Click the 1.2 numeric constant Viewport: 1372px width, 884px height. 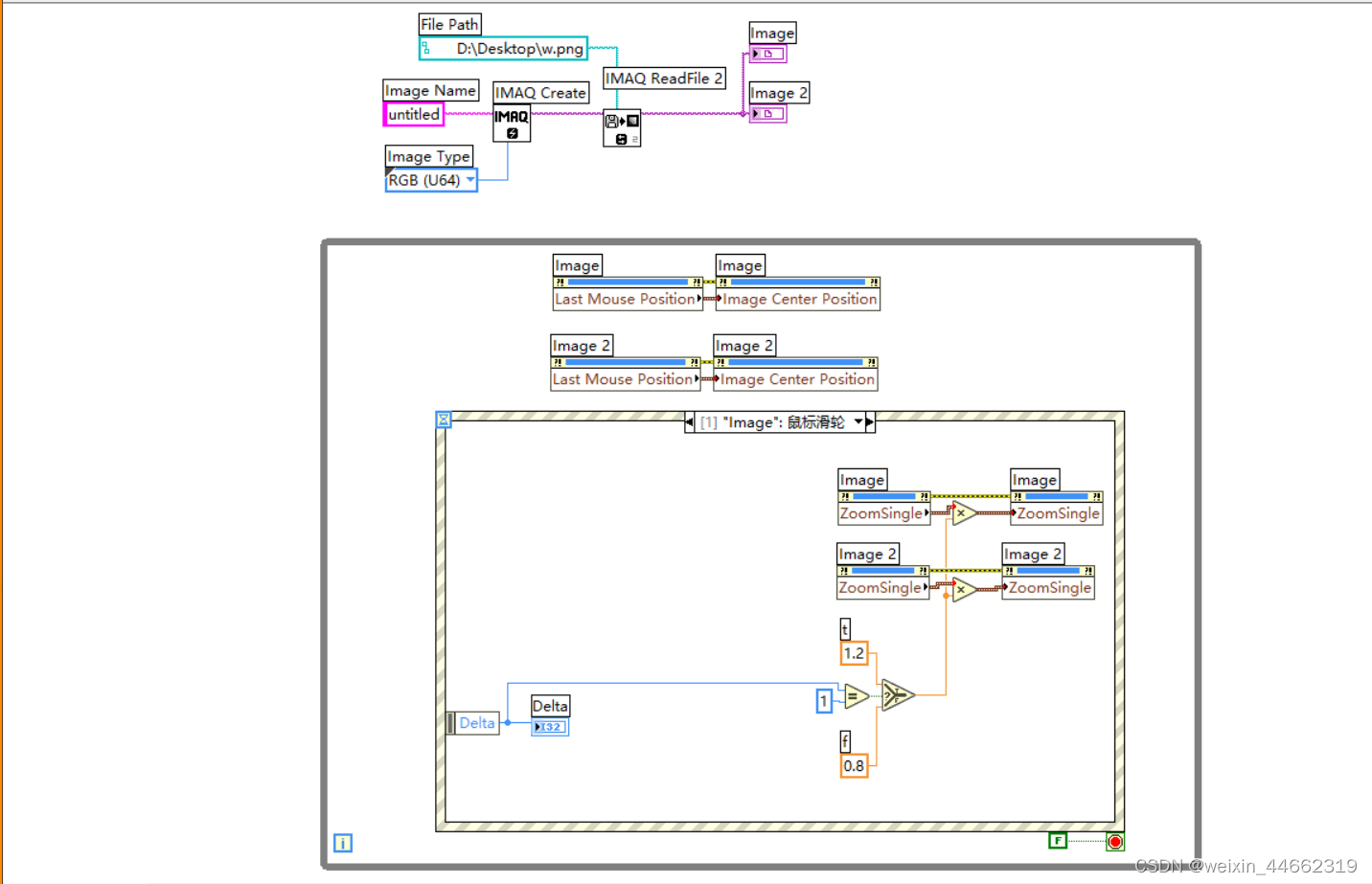point(854,652)
